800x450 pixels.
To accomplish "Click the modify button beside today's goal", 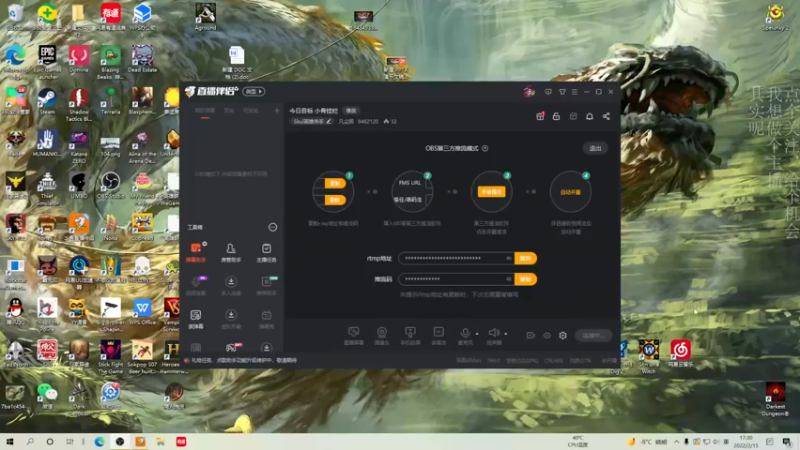I will [351, 111].
